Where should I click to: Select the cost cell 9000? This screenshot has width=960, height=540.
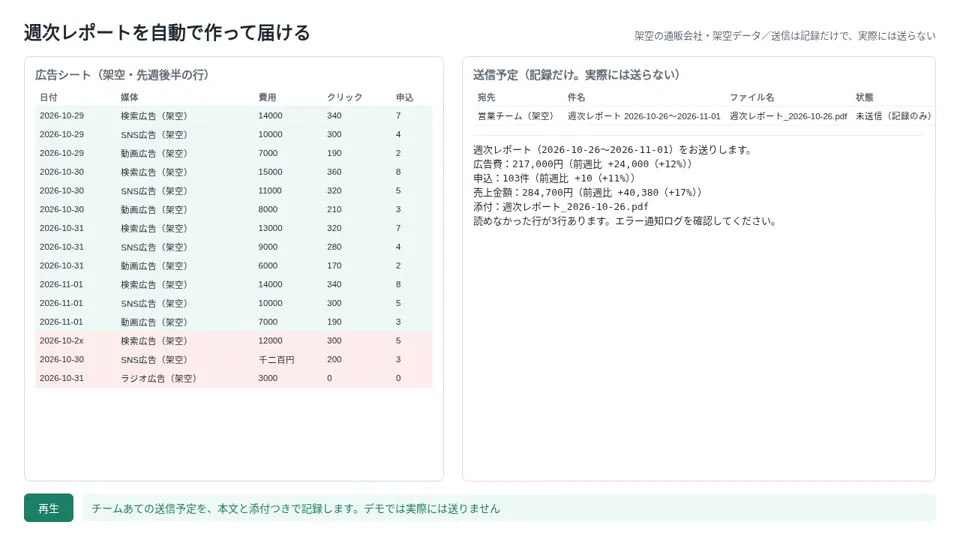(x=268, y=247)
